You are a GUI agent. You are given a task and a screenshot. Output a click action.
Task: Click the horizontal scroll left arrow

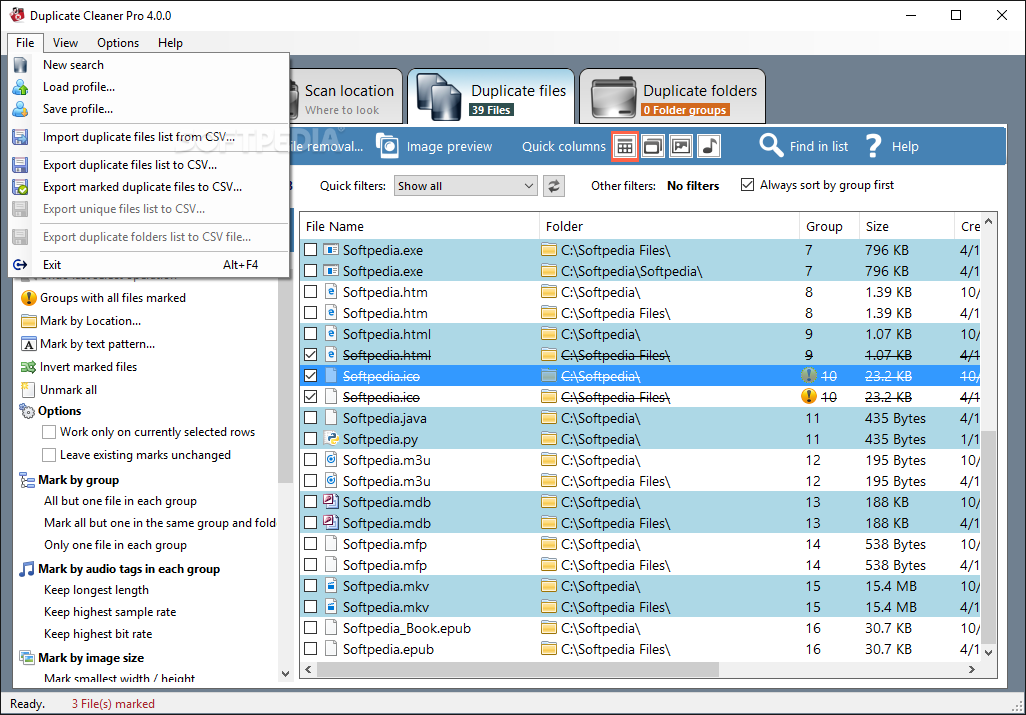pyautogui.click(x=308, y=669)
